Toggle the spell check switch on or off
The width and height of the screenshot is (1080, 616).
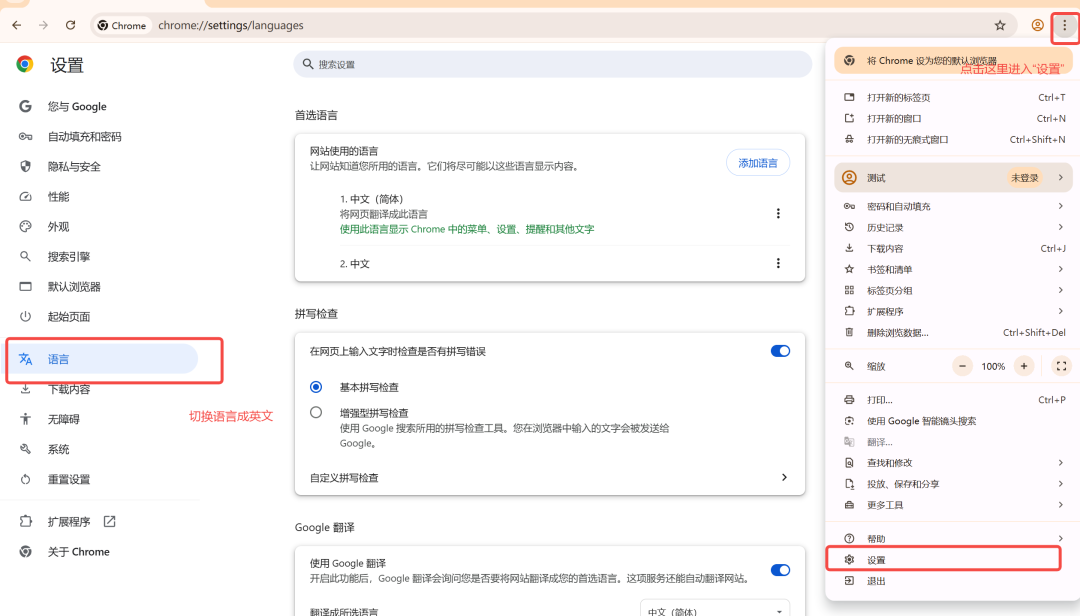[x=779, y=351]
